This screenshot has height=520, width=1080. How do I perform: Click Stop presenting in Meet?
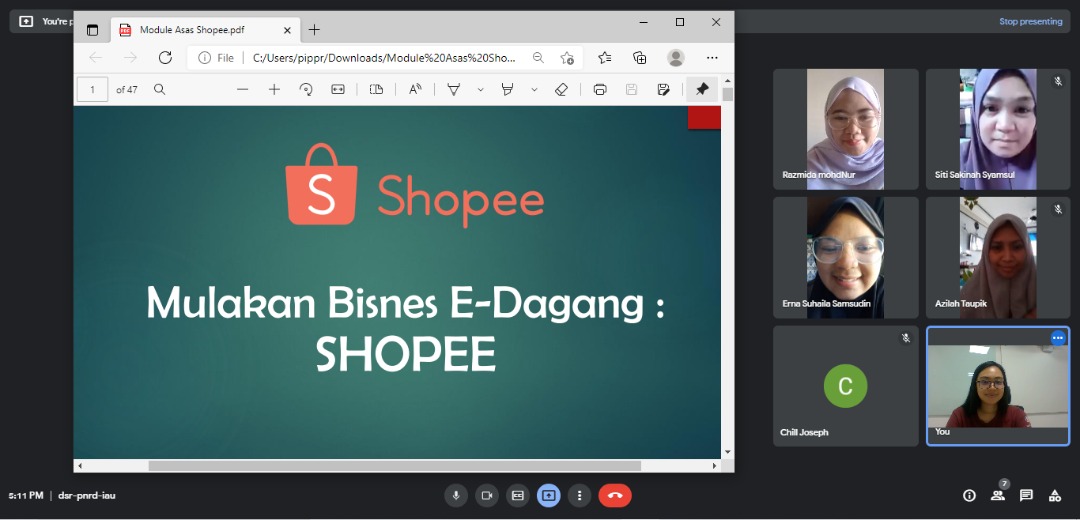click(1030, 21)
